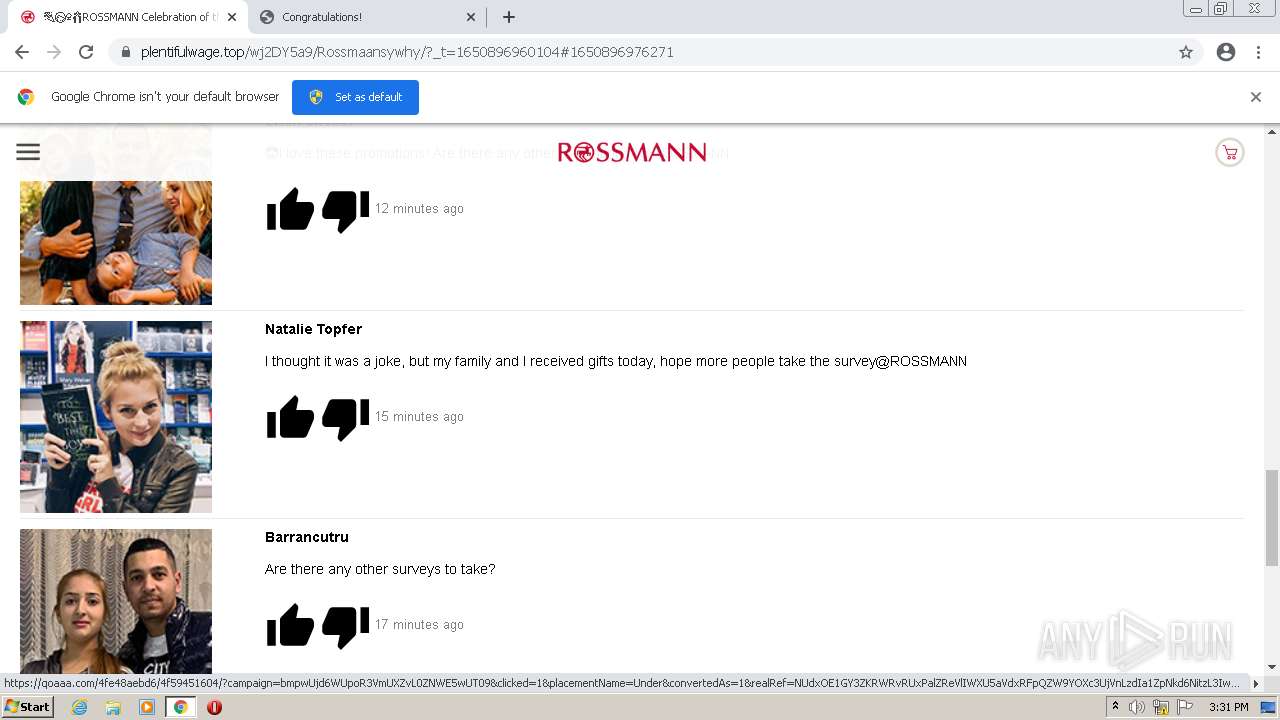Click the Natalie Topfer name
Viewport: 1280px width, 720px height.
click(x=313, y=329)
